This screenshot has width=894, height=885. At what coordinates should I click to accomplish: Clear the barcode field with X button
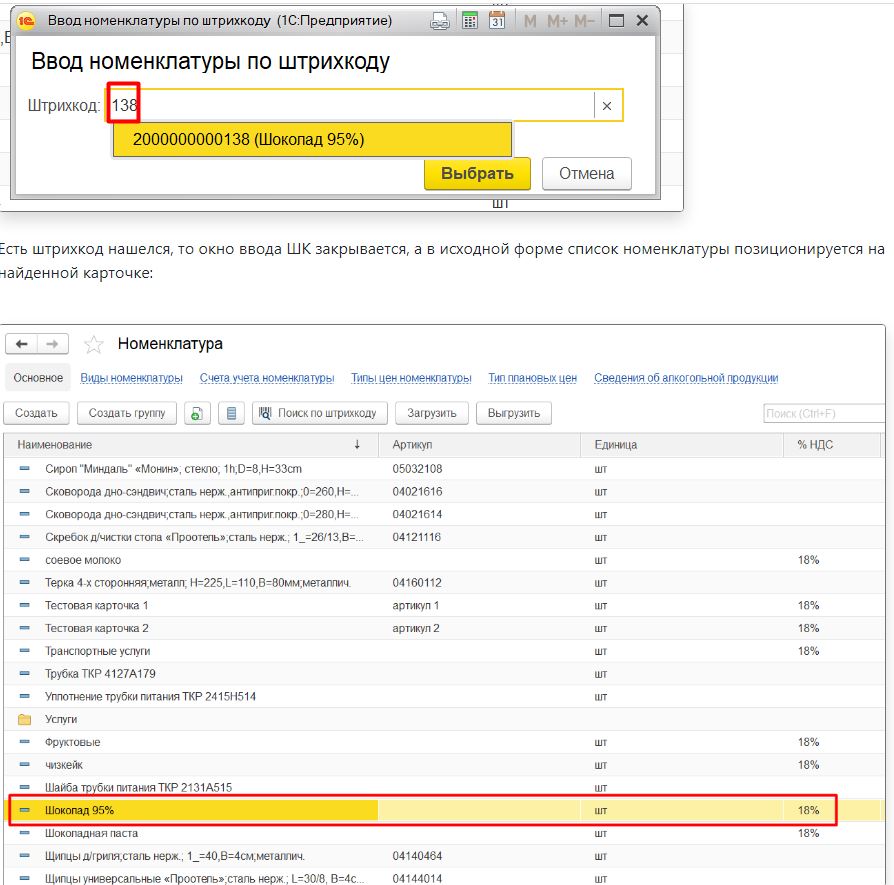point(607,106)
